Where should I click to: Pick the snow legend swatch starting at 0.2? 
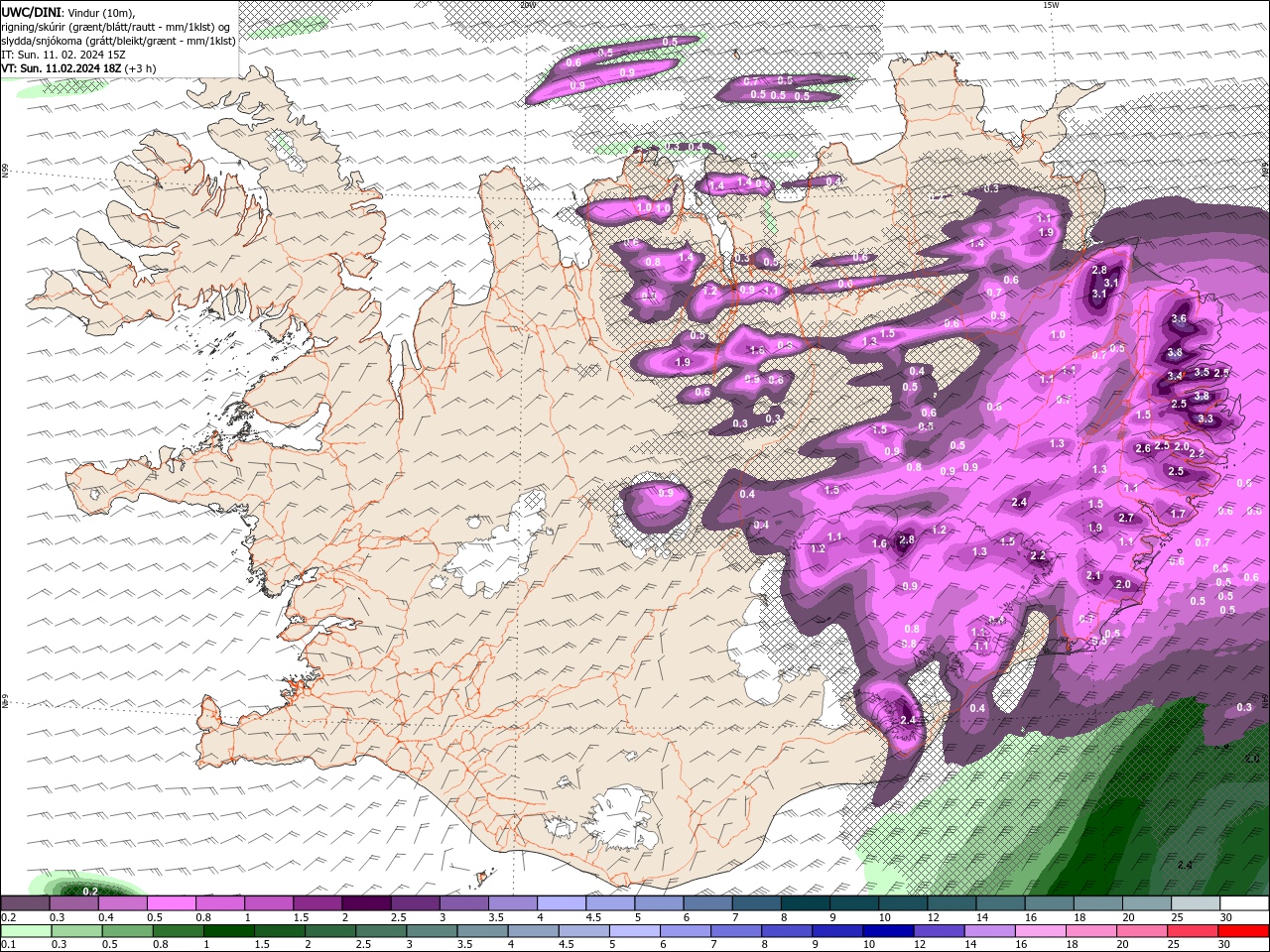(x=25, y=903)
